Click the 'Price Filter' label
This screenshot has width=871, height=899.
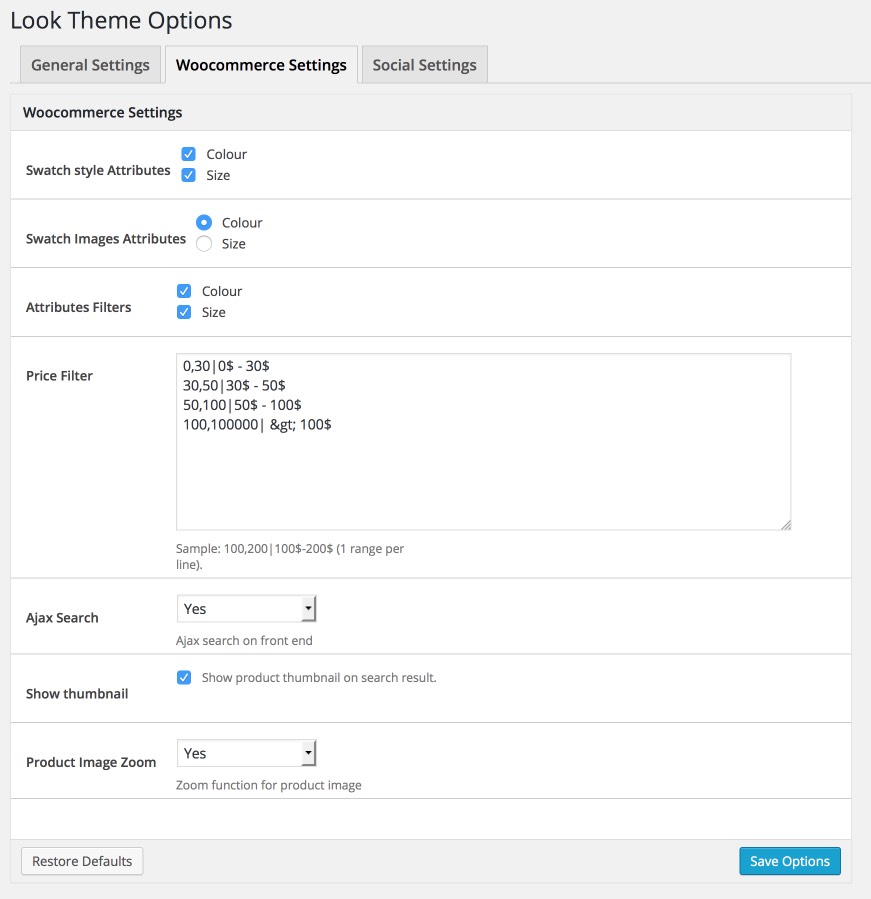(x=59, y=376)
